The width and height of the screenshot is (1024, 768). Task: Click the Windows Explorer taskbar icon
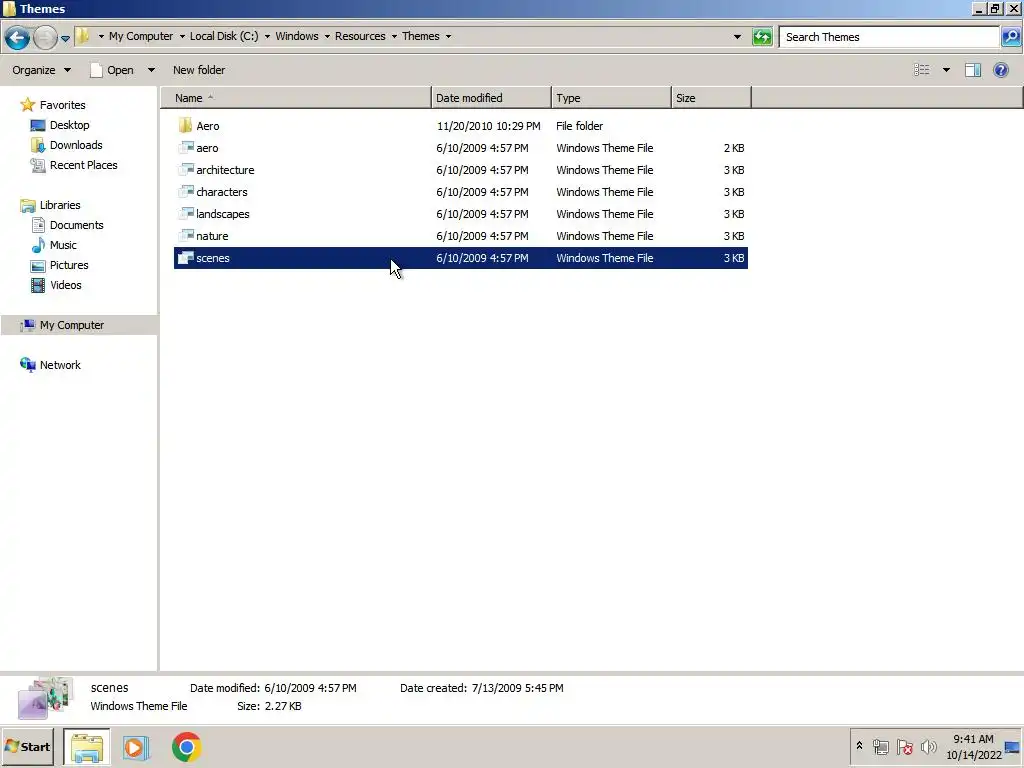click(87, 747)
